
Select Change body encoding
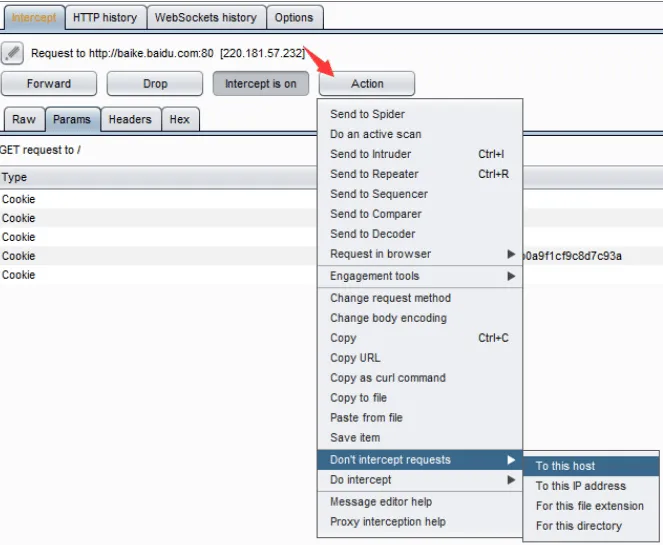pyautogui.click(x=420, y=318)
